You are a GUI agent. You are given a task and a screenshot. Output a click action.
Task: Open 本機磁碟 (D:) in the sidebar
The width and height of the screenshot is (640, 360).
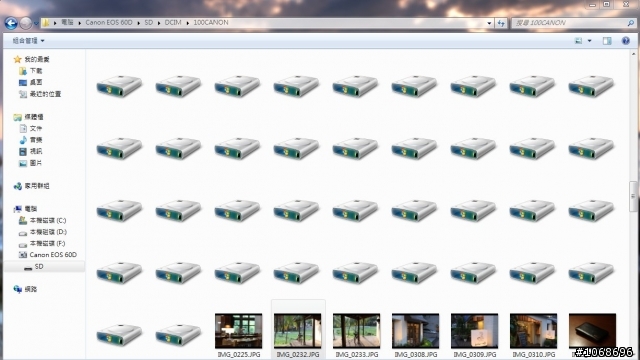tap(48, 232)
